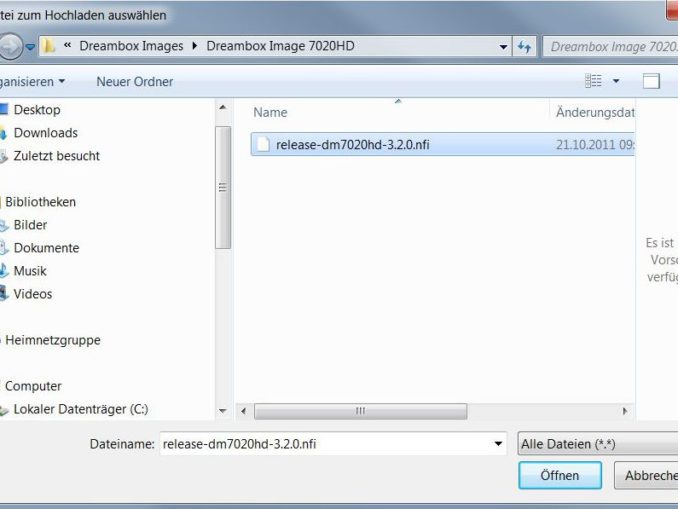Click the date 21.10.2011 of the file
Image resolution: width=678 pixels, height=509 pixels.
(595, 144)
